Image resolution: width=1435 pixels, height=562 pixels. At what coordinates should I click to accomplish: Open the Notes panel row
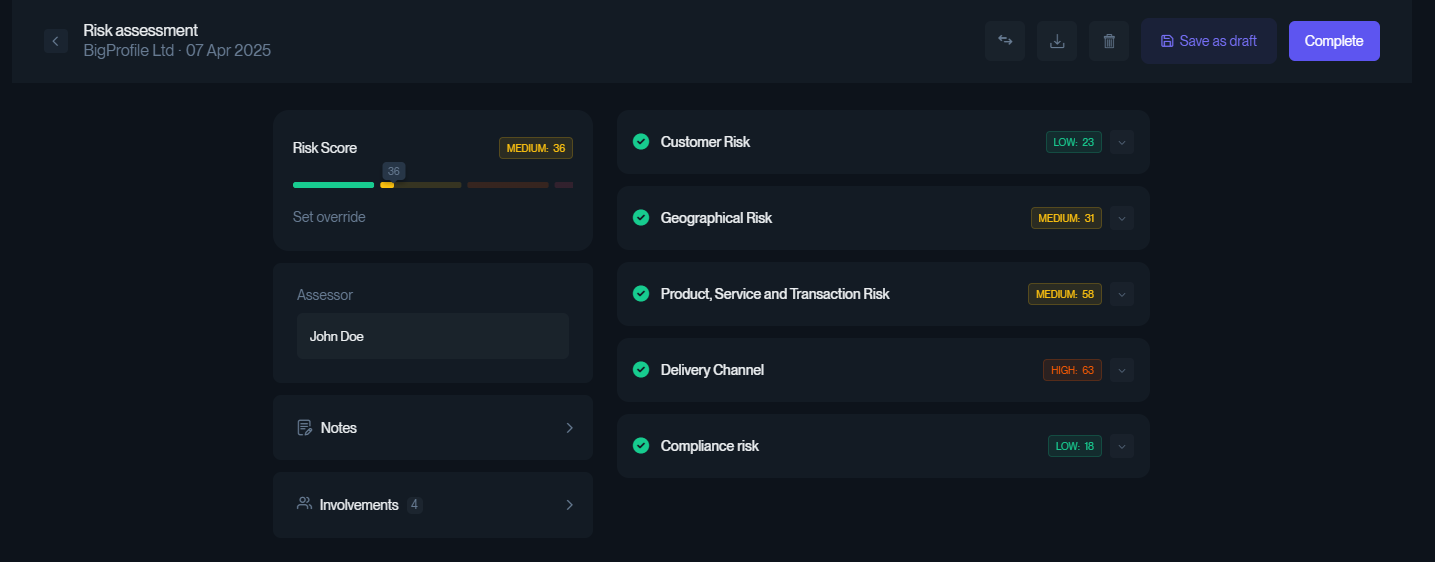[x=433, y=428]
